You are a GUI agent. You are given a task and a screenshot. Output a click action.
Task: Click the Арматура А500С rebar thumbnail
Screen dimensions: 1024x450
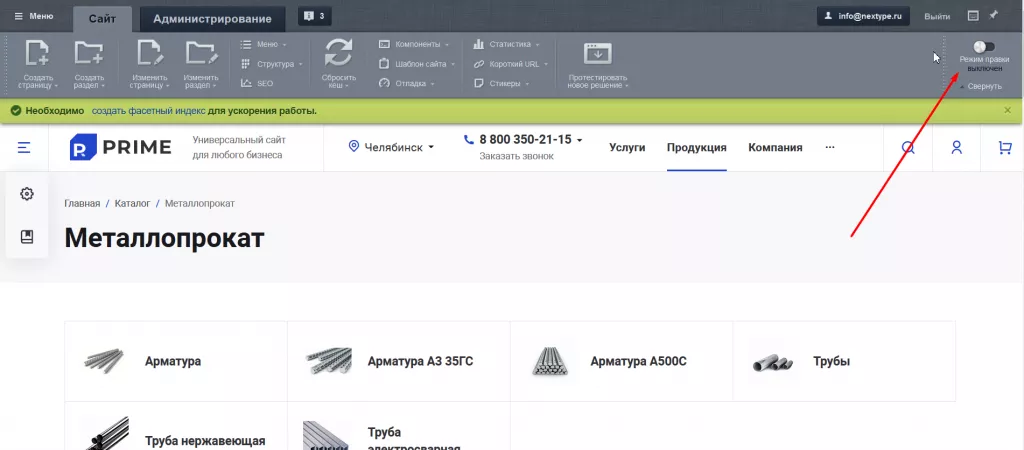[551, 361]
